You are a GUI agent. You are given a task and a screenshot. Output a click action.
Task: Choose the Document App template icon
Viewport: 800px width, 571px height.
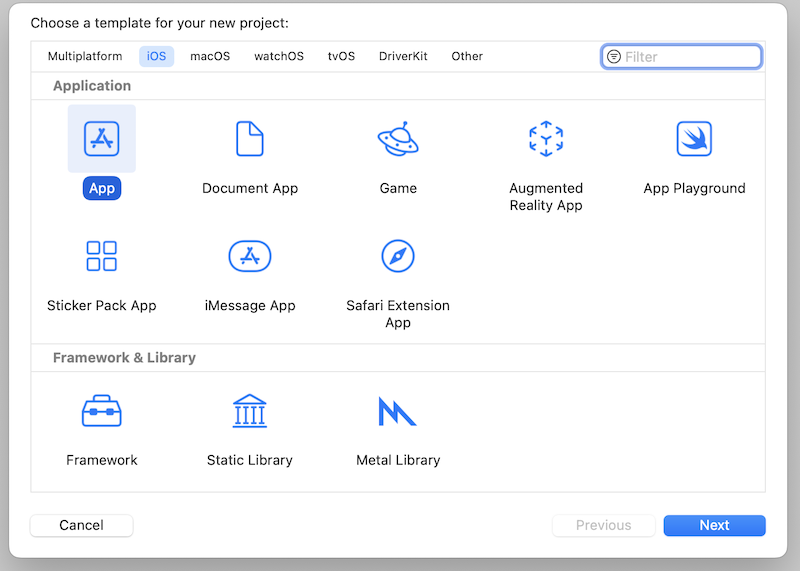pos(250,139)
